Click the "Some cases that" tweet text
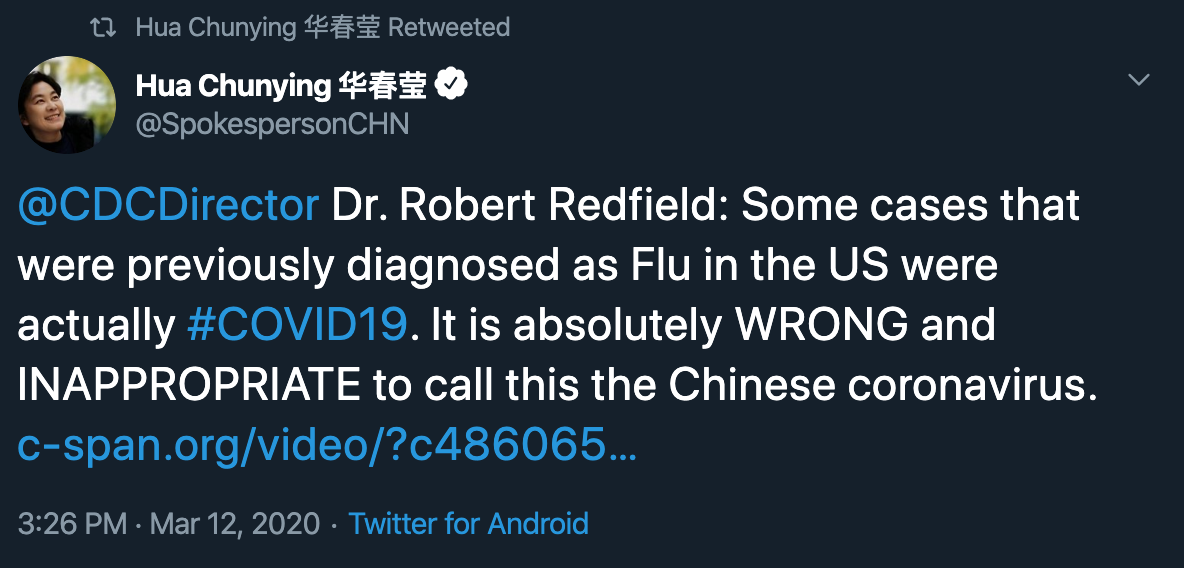Image resolution: width=1184 pixels, height=568 pixels. click(910, 205)
